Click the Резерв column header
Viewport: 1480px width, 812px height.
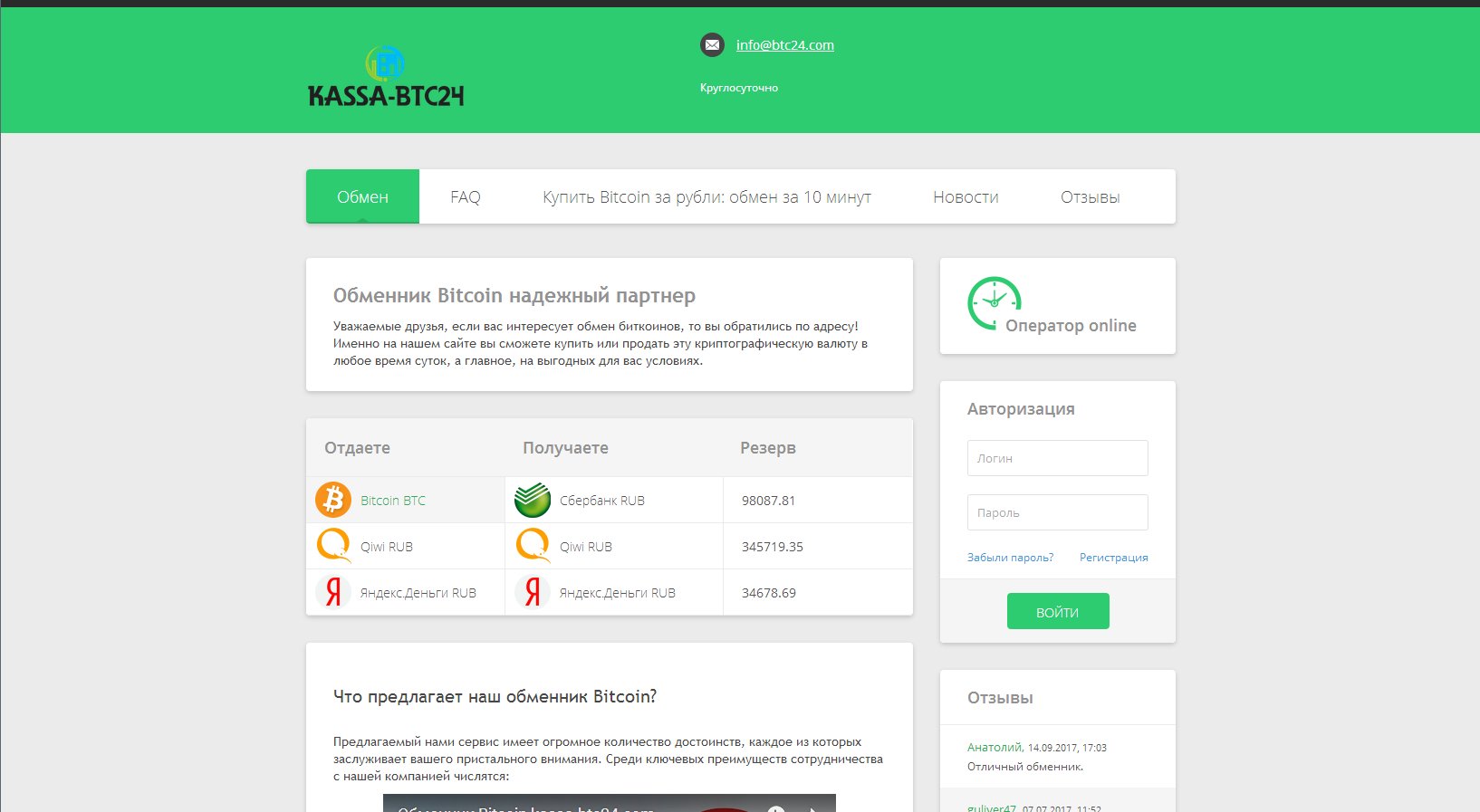click(x=768, y=448)
